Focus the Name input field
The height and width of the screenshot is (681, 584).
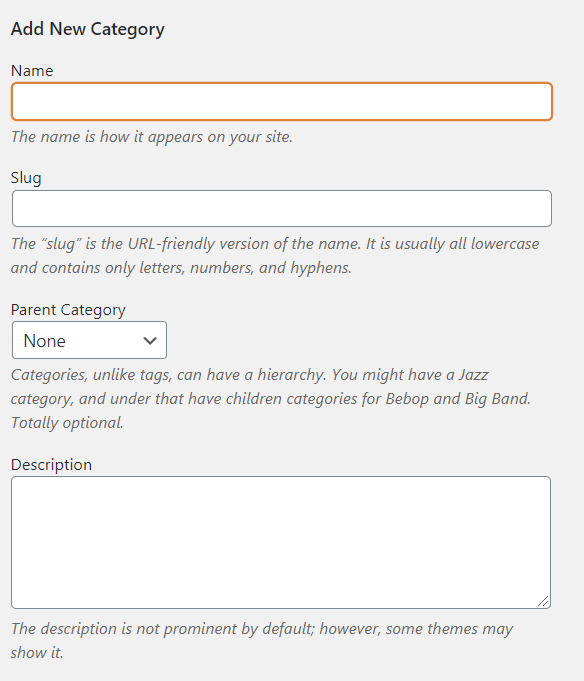click(x=282, y=102)
